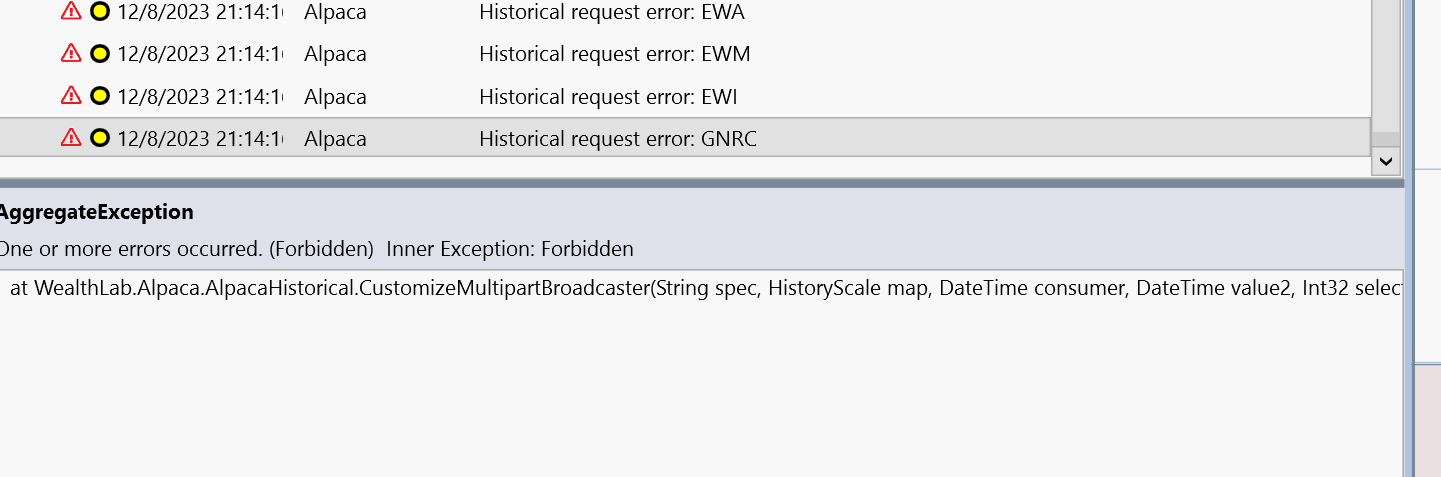Click the AggregateException heading
The width and height of the screenshot is (1441, 477).
click(x=96, y=212)
